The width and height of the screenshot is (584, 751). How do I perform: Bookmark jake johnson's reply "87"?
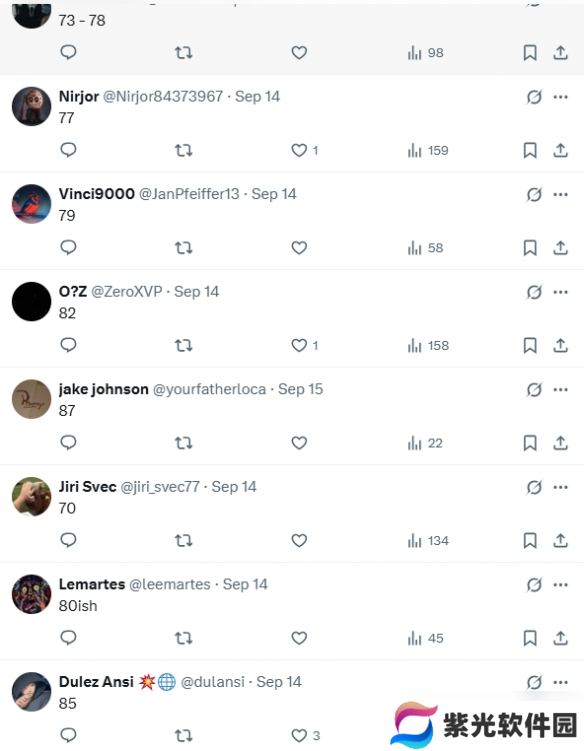(x=530, y=443)
